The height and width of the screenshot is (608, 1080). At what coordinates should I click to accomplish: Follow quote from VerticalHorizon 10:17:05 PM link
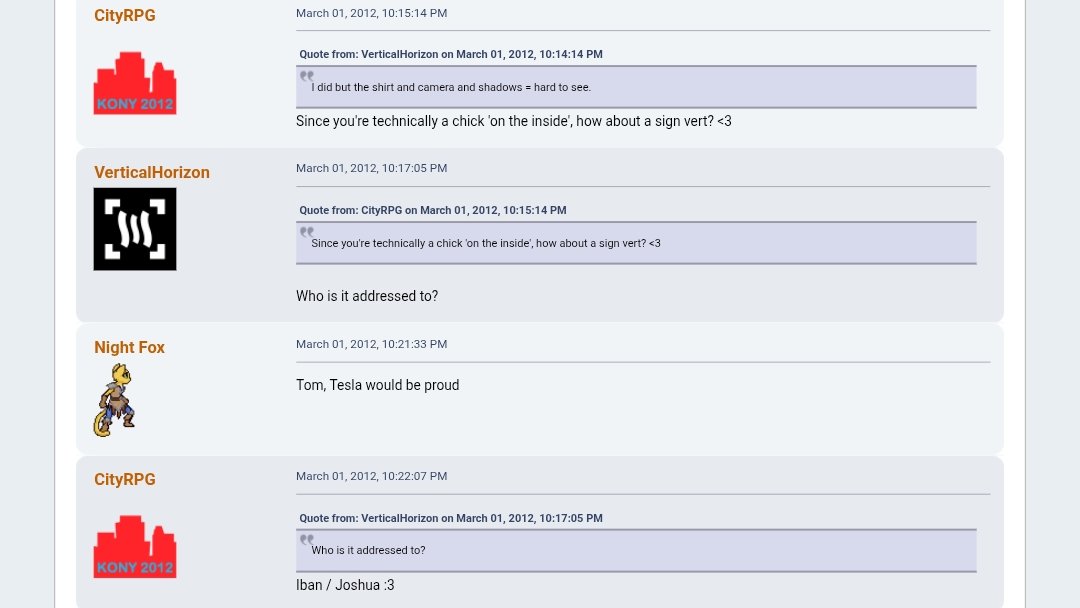coord(451,518)
